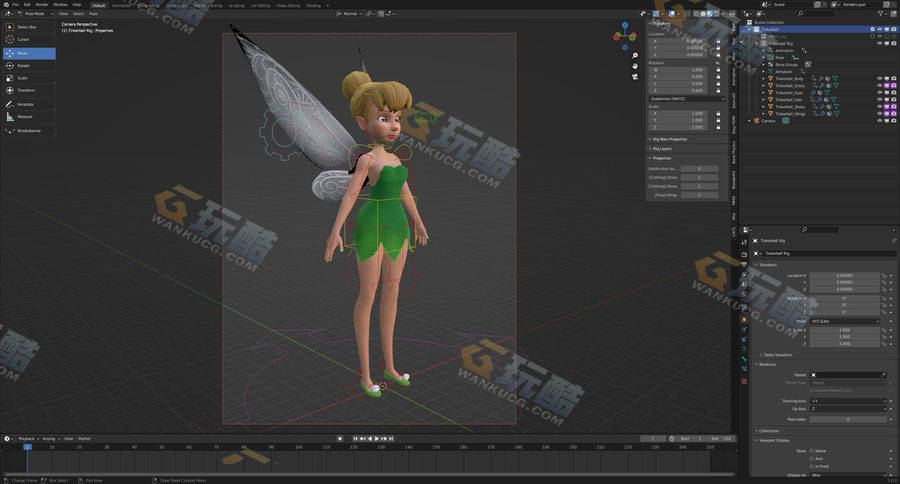Screen dimensions: 900x484
Task: Expand the Rig Main Properties panel
Action: pos(669,139)
